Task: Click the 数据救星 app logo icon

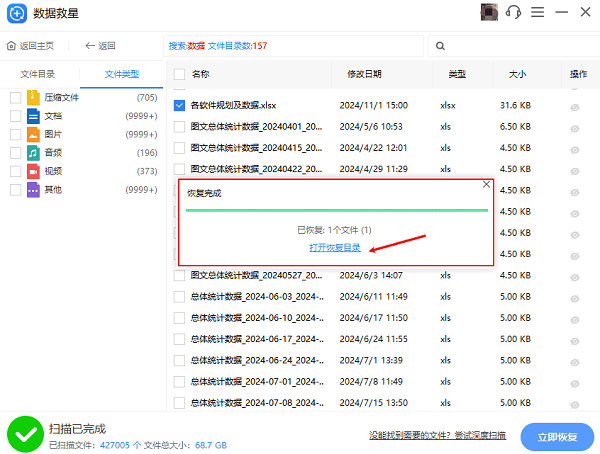Action: click(17, 13)
